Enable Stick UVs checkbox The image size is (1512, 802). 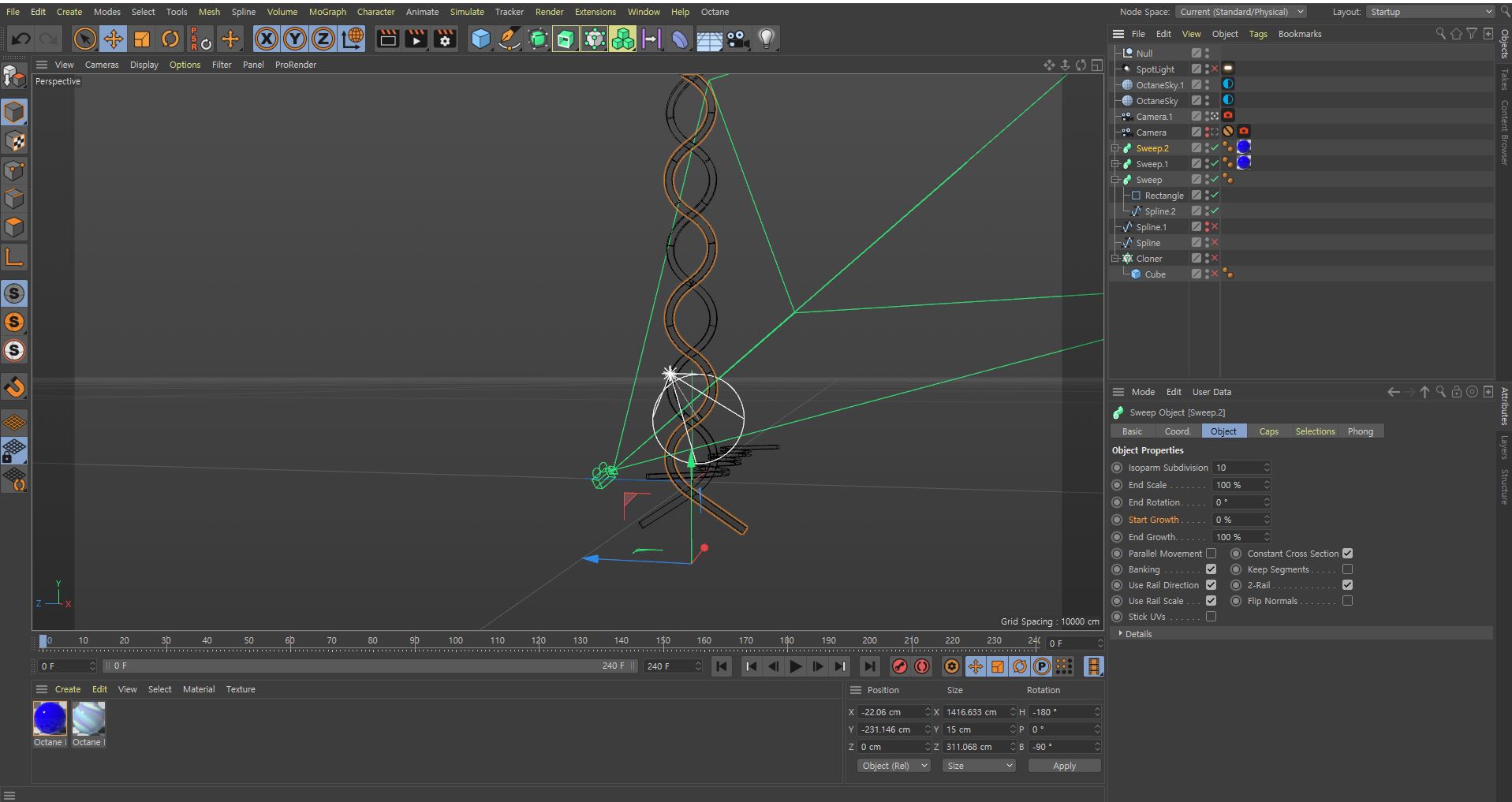click(1211, 617)
